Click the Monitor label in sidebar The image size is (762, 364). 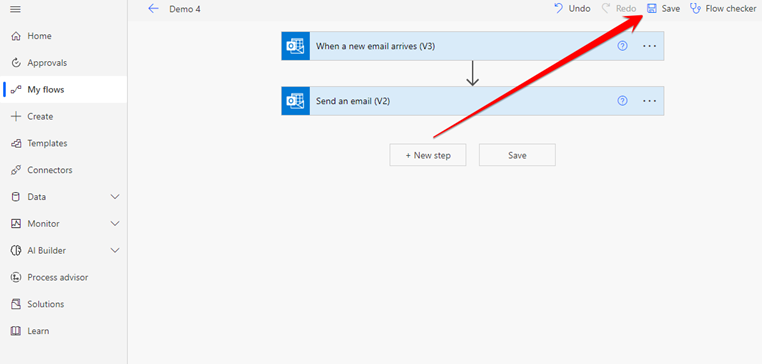click(x=43, y=224)
